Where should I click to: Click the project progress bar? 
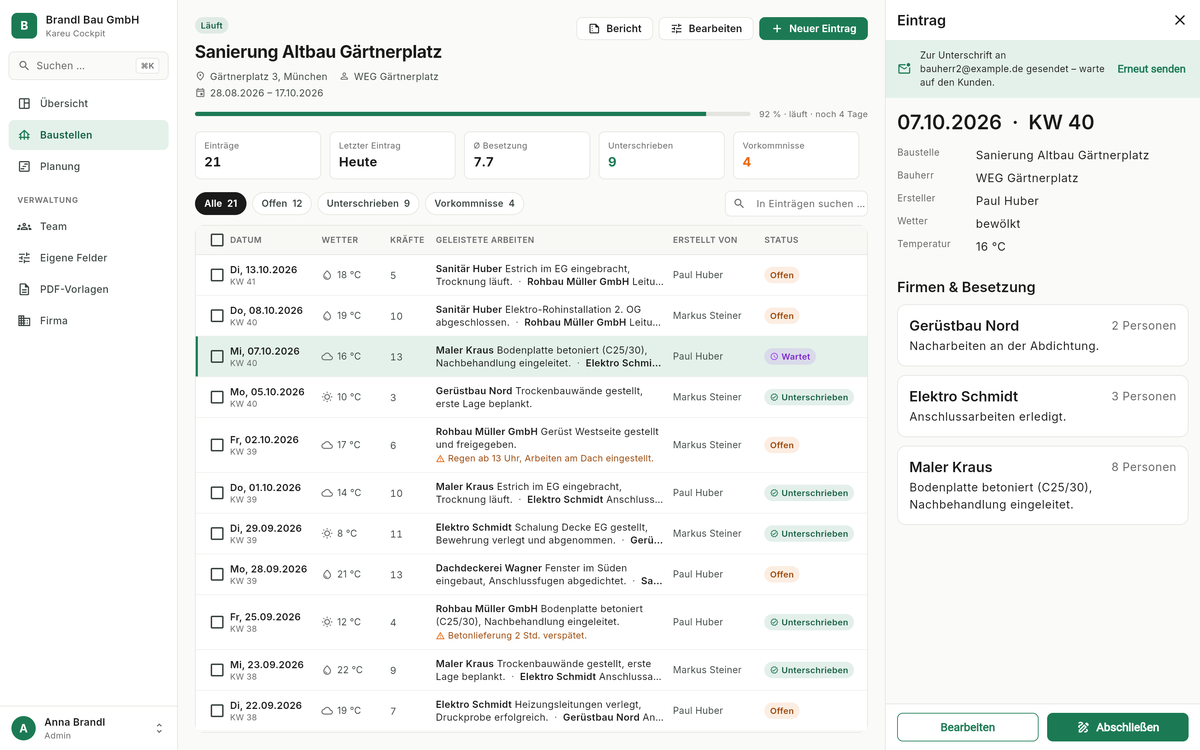point(472,114)
